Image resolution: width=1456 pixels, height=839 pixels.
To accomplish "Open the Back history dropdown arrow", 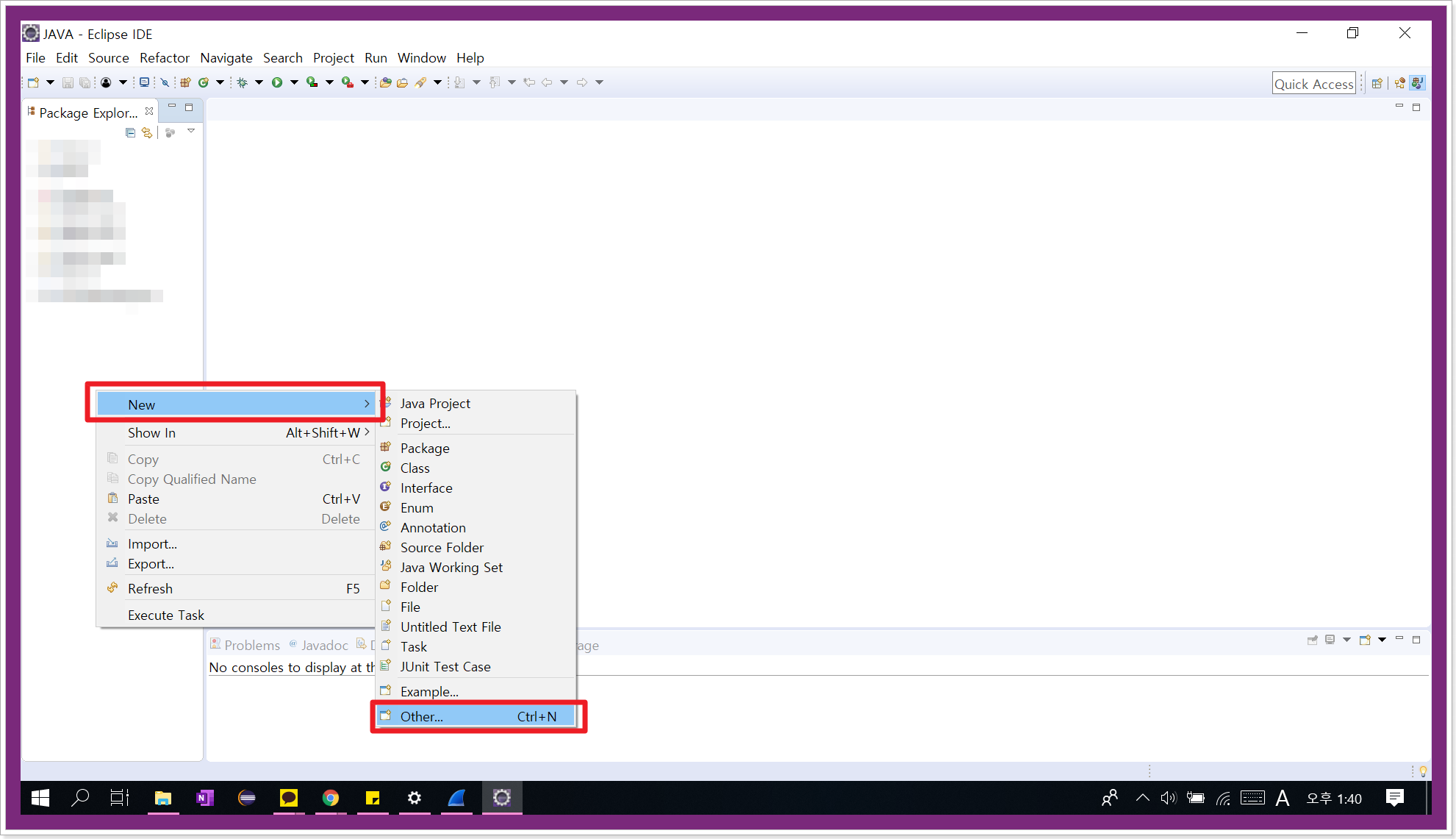I will point(564,82).
